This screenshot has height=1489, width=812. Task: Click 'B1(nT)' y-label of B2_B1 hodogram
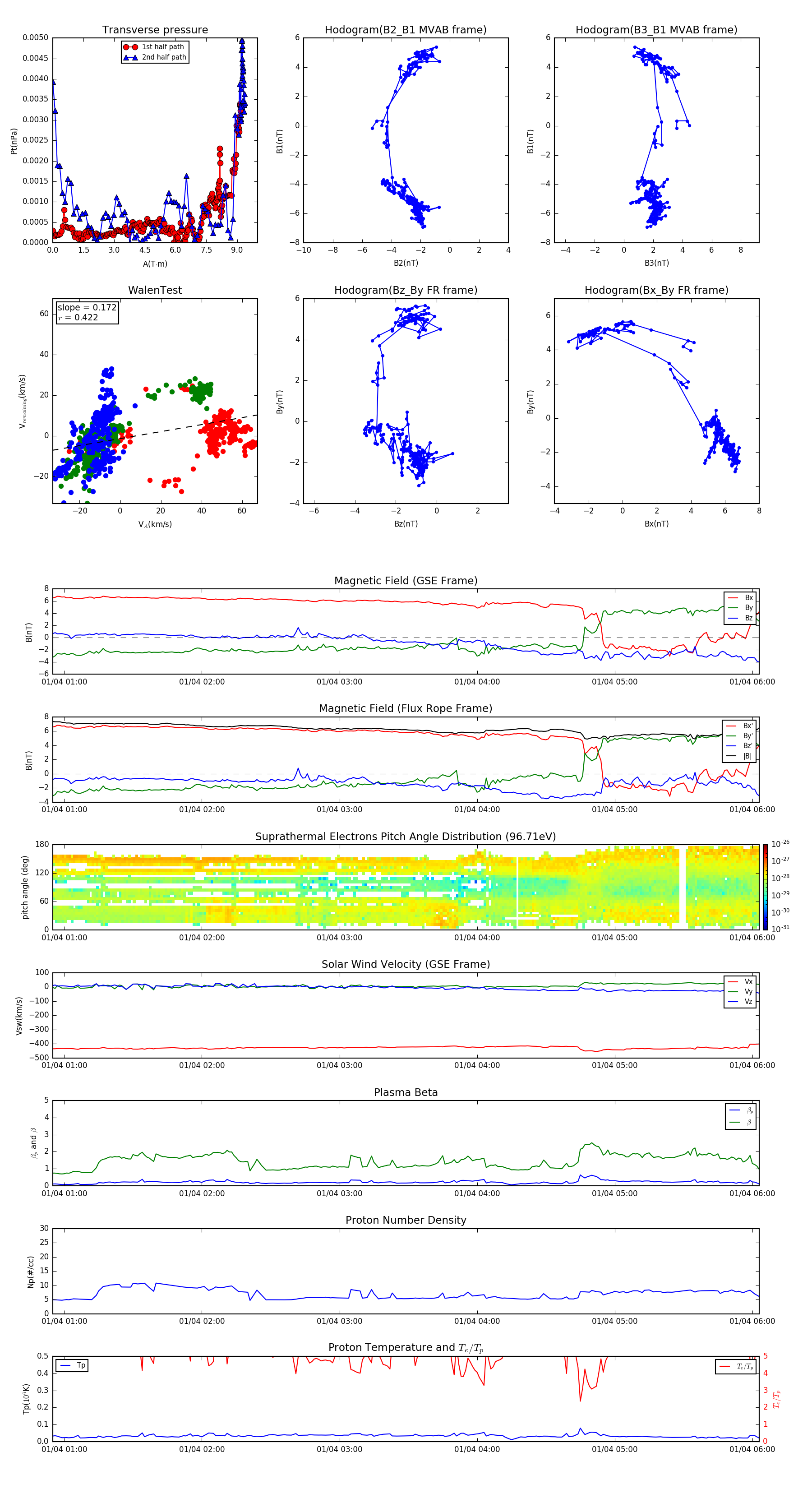coord(280,140)
